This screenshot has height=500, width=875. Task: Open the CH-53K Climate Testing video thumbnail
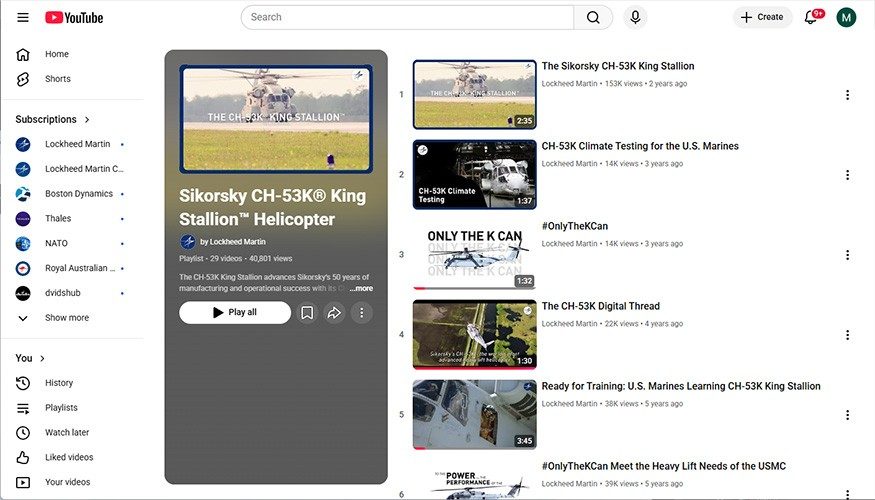(x=474, y=175)
